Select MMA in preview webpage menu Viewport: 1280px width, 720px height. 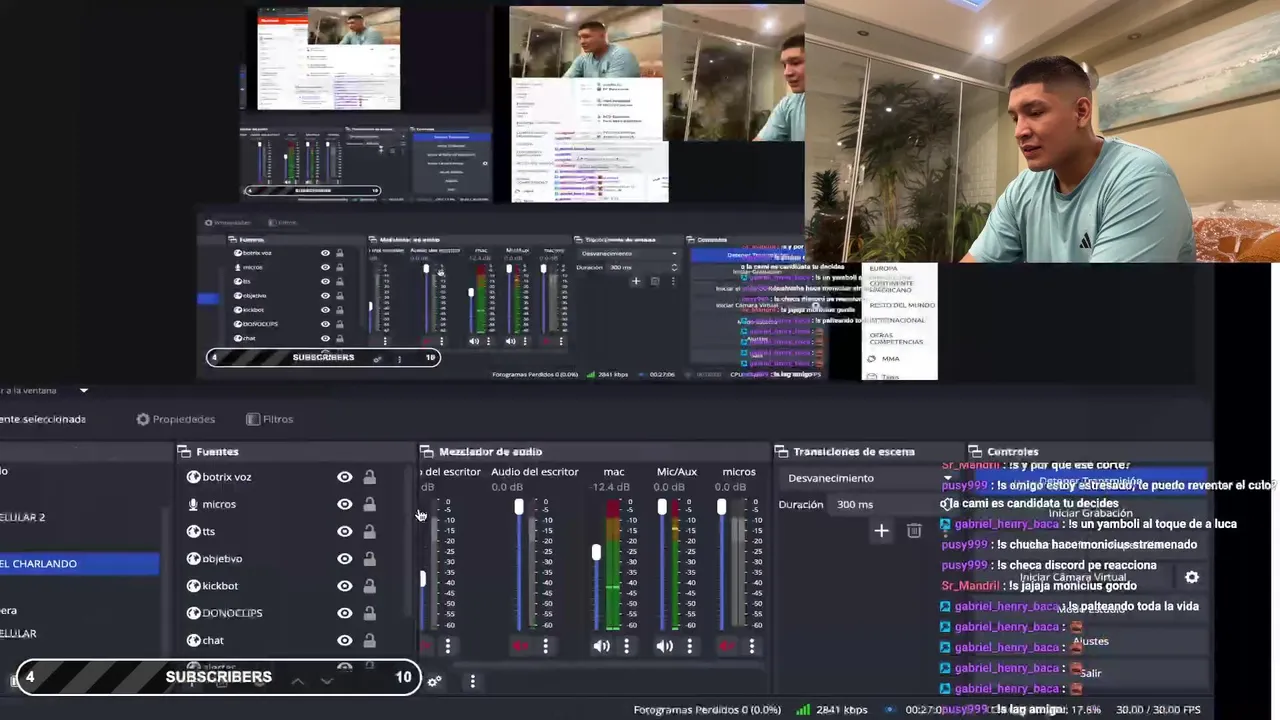(890, 358)
